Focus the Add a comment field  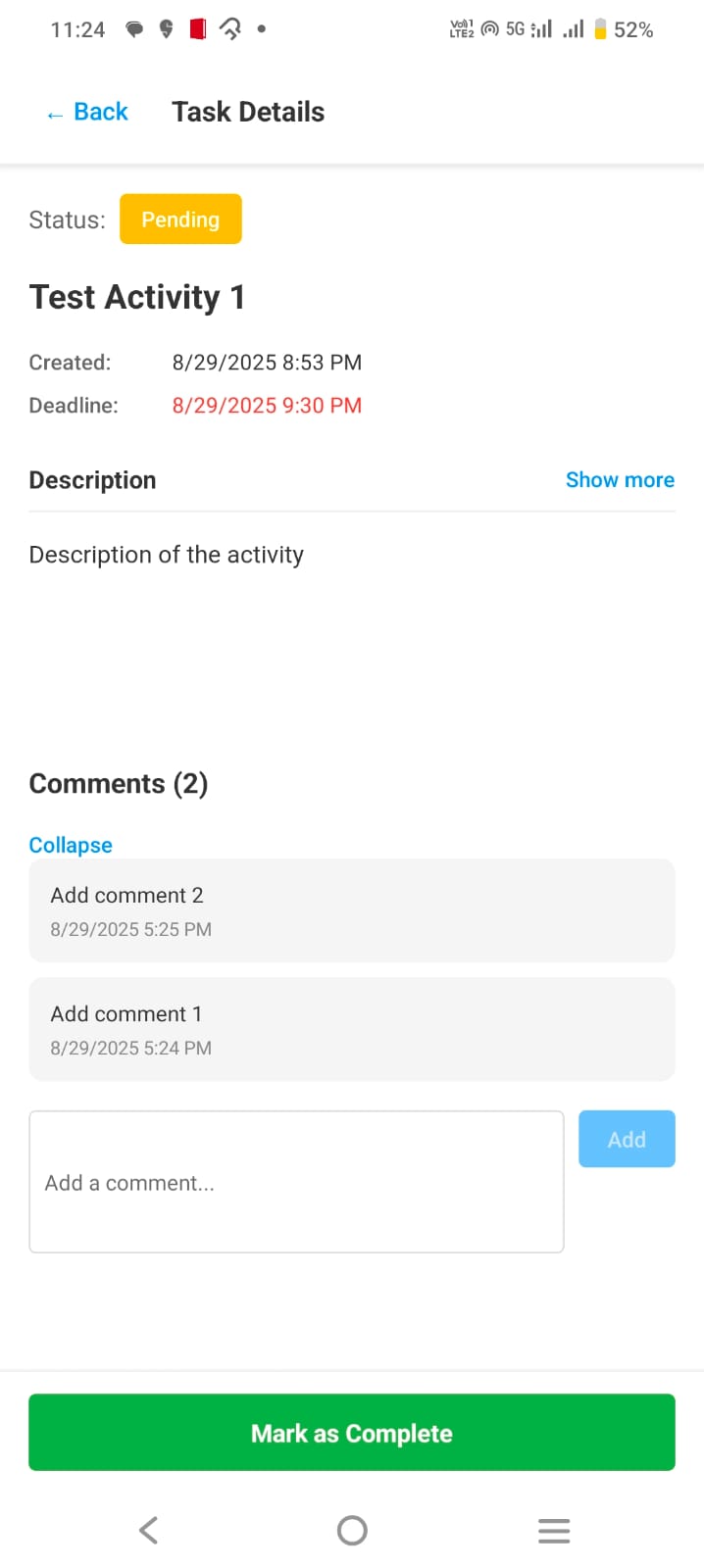coord(296,1182)
